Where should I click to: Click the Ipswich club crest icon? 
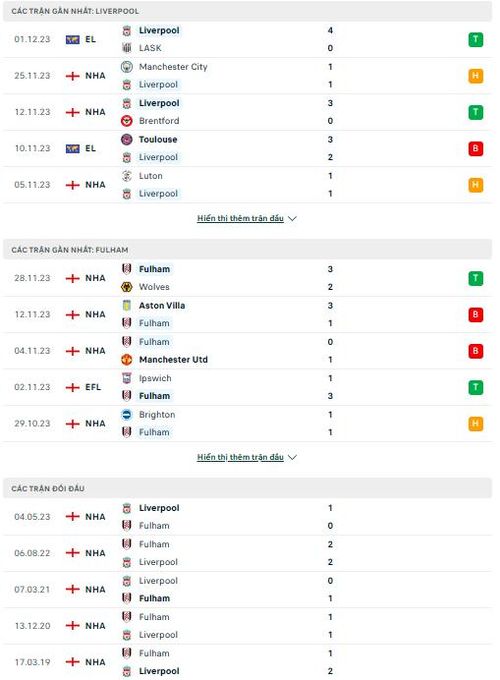pos(127,378)
